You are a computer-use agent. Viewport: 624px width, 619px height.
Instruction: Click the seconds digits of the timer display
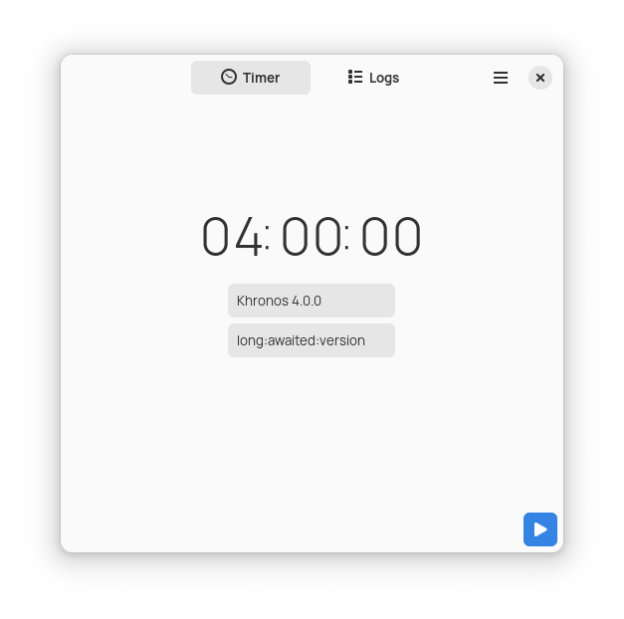(391, 236)
